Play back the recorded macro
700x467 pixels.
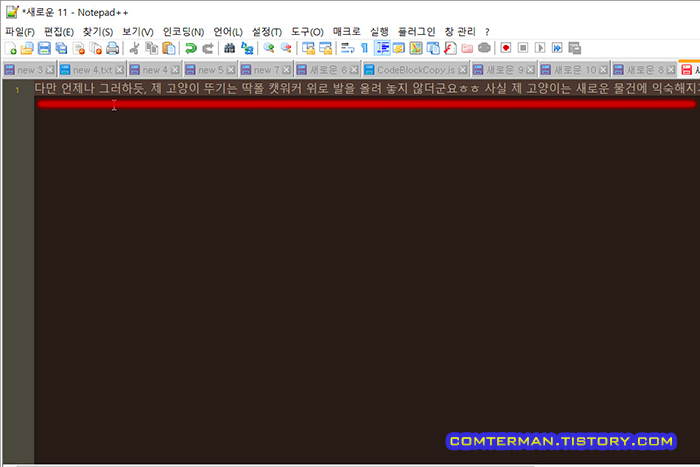coord(540,48)
